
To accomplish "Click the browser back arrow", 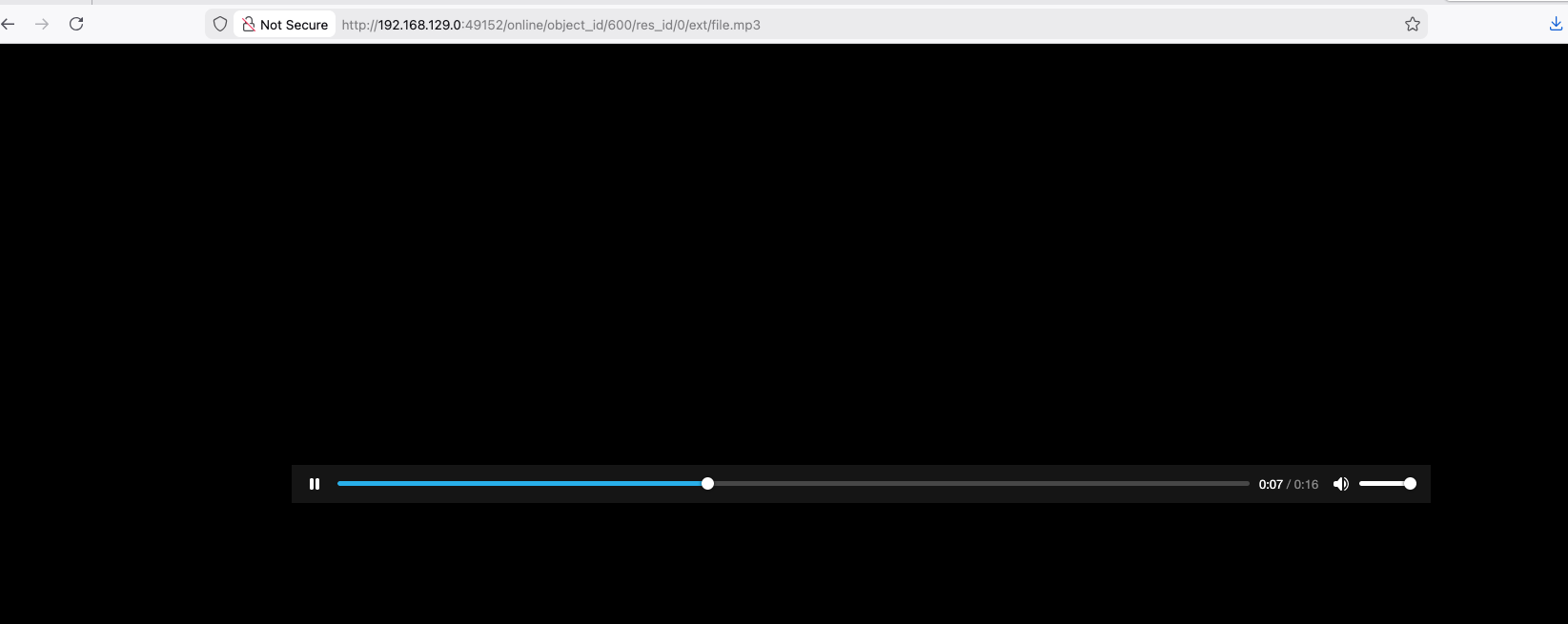I will [x=9, y=25].
